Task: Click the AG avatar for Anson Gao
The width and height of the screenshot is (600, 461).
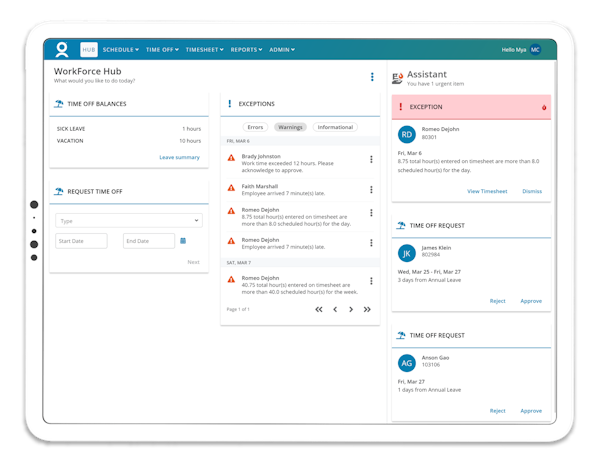Action: click(407, 363)
